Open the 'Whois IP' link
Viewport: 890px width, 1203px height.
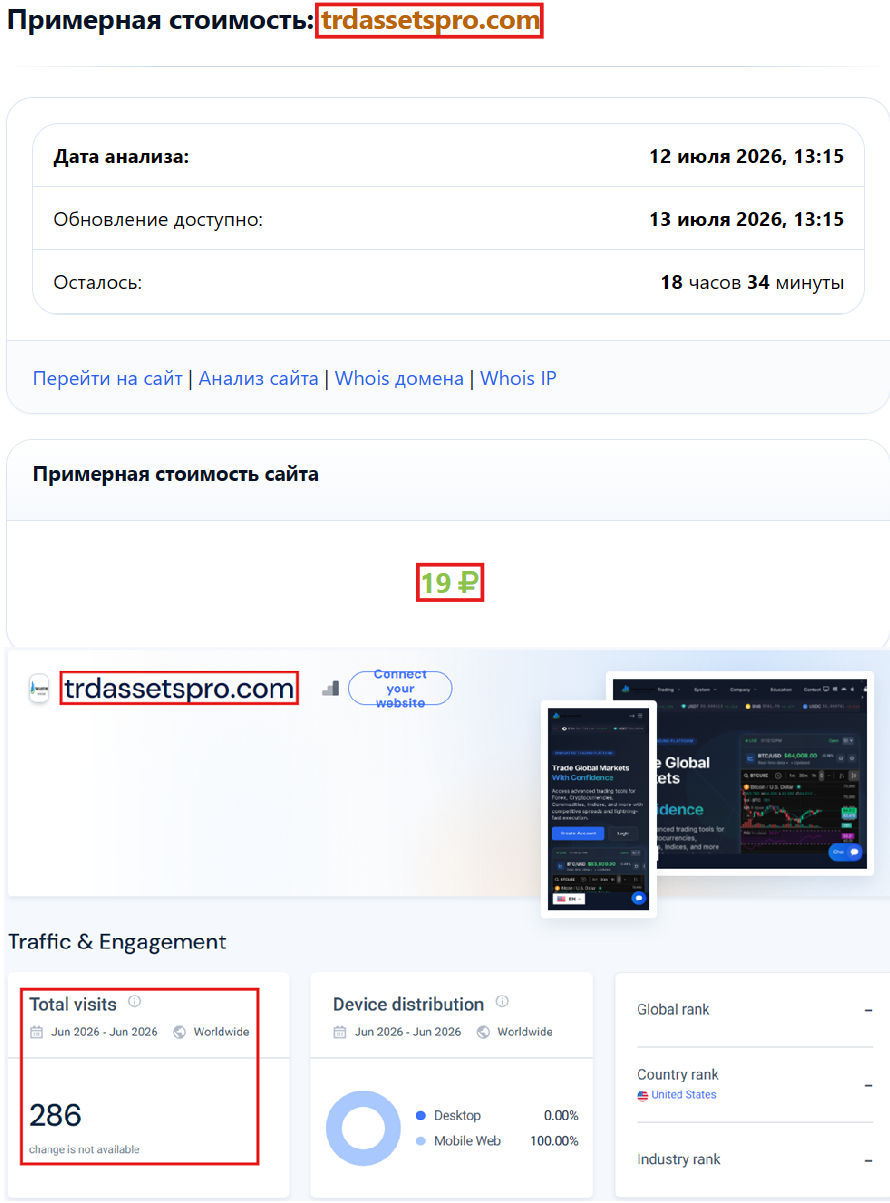pos(518,379)
